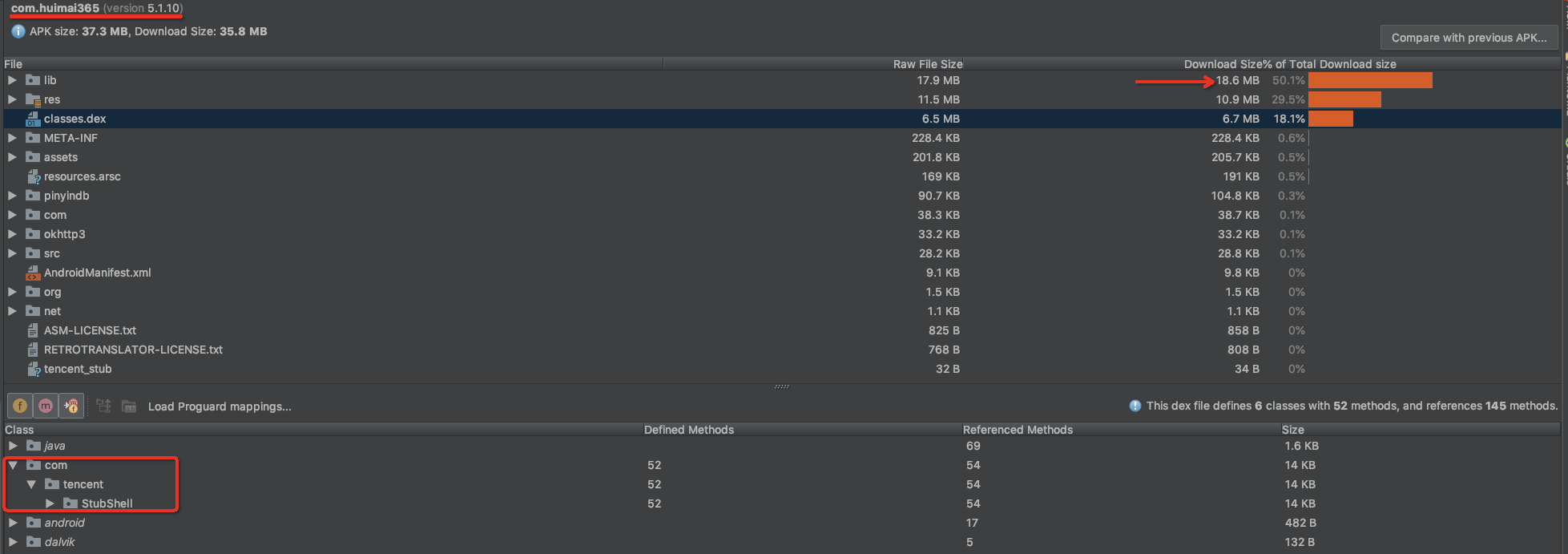Click the 17.9 MB raw size cell
This screenshot has height=554, width=1568.
[938, 80]
